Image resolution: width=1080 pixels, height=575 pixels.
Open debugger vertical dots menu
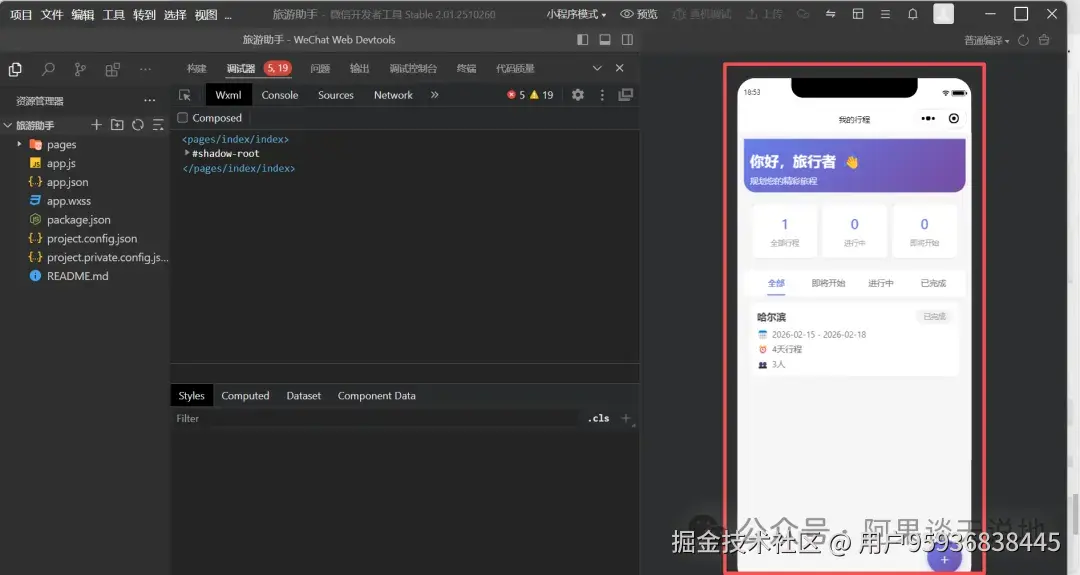[602, 95]
